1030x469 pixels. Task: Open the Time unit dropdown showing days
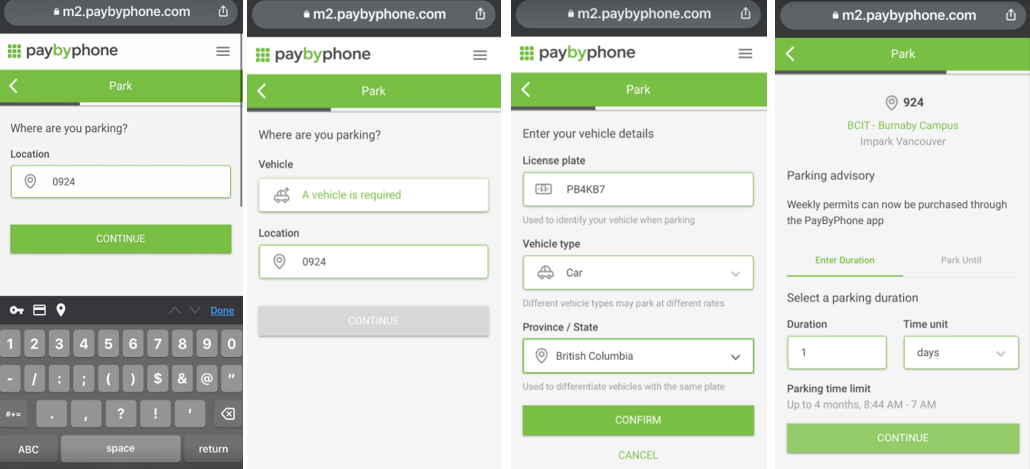coord(962,353)
